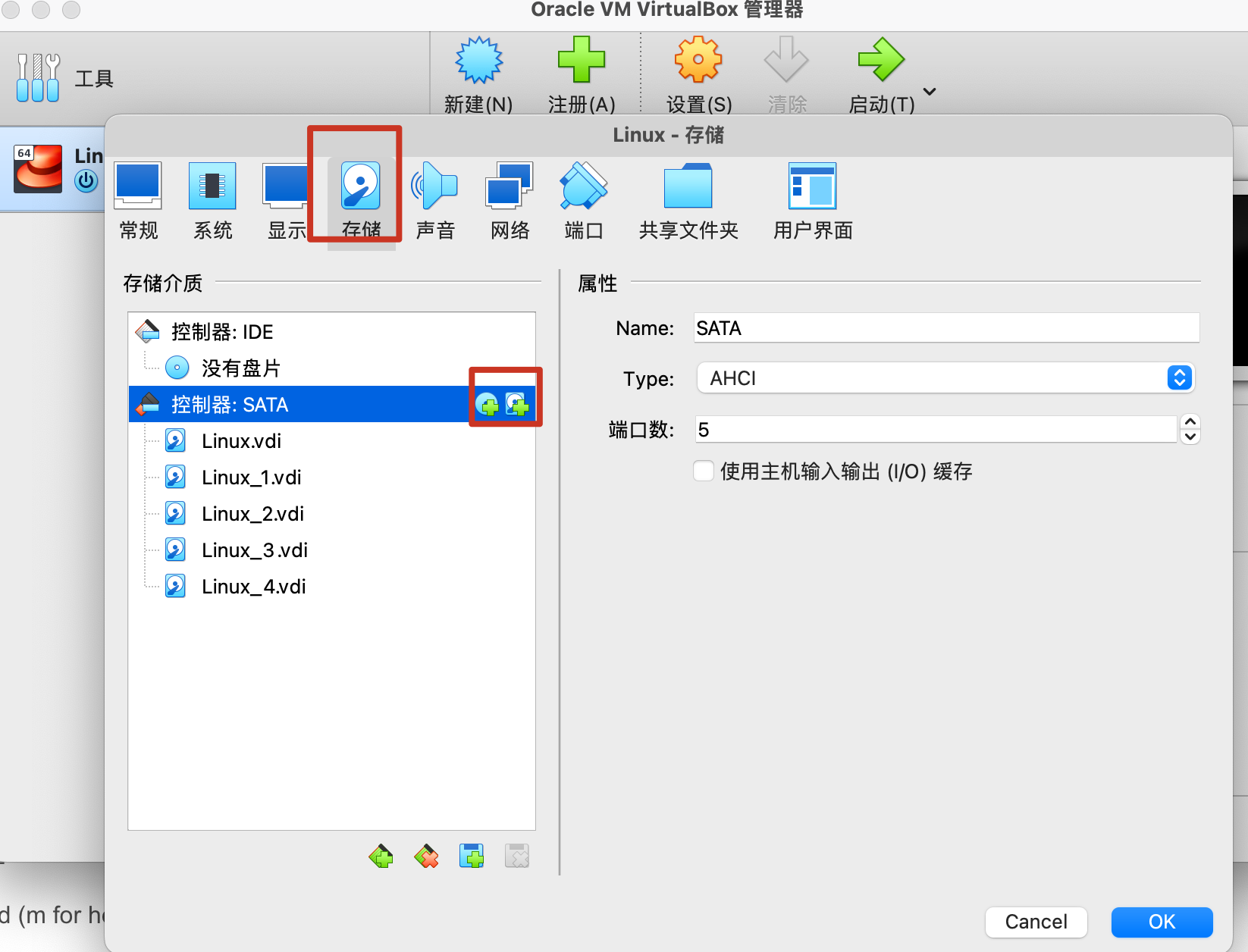
Task: Open the 常规 (General) settings tab
Action: click(138, 201)
